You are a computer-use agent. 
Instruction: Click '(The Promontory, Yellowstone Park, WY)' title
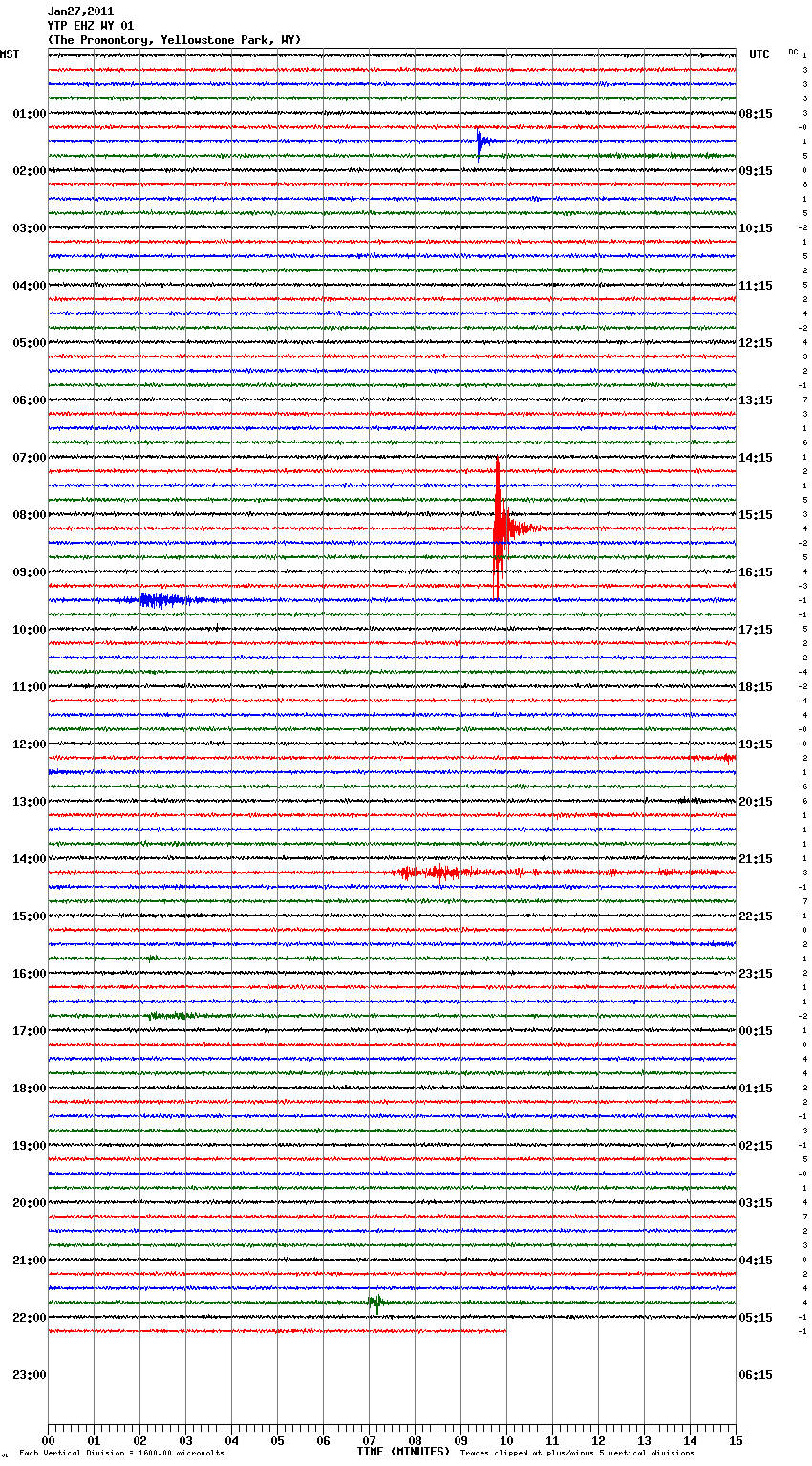tap(174, 40)
